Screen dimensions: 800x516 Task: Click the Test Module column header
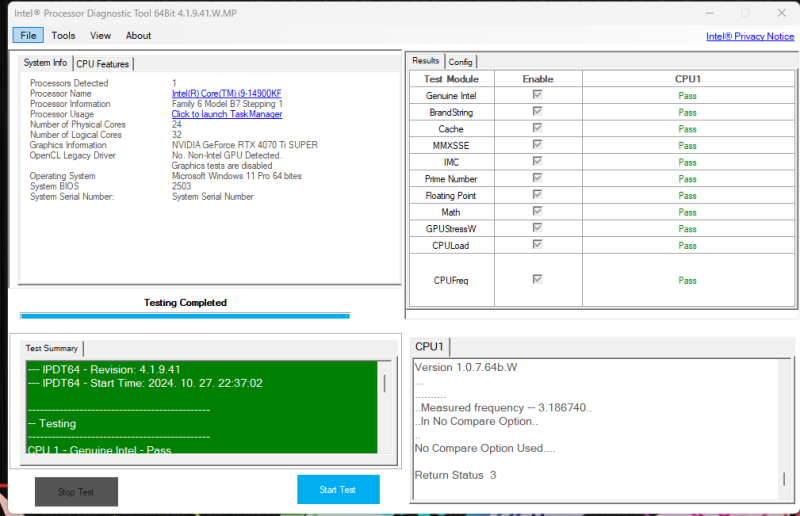click(452, 79)
